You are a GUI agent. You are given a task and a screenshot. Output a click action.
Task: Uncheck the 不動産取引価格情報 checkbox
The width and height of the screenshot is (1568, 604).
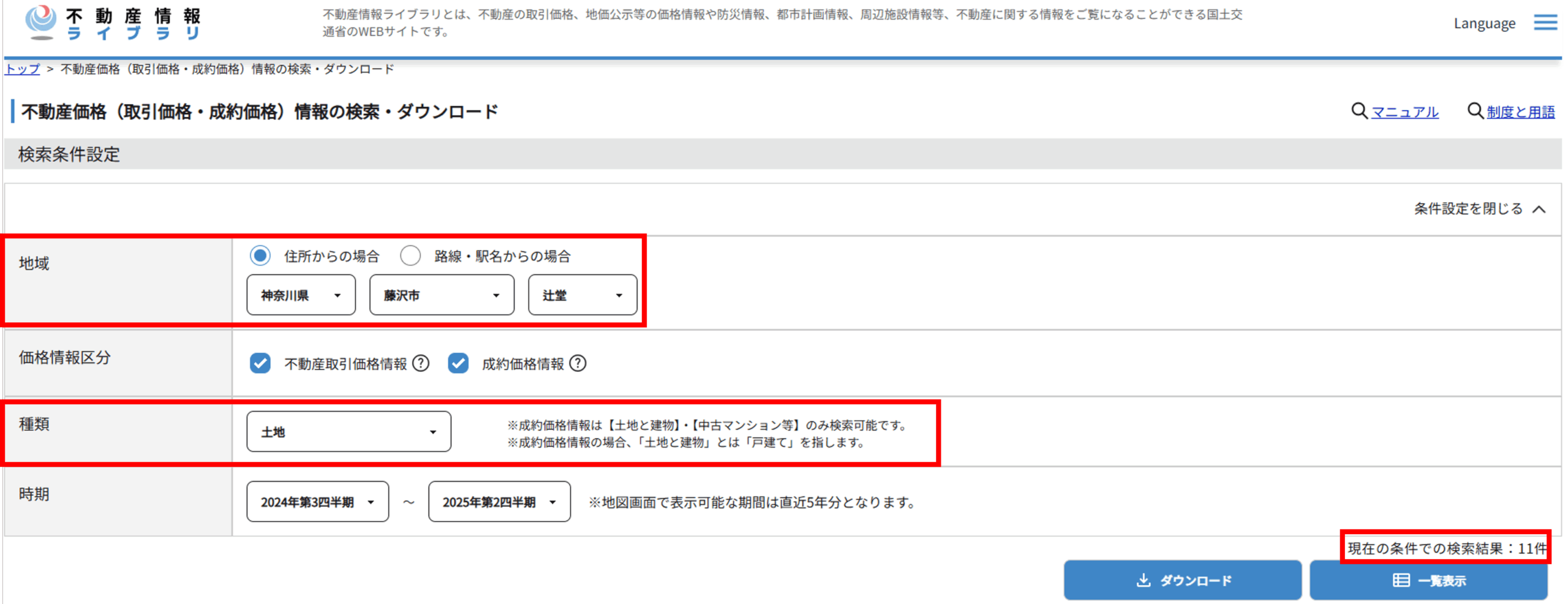pos(260,363)
